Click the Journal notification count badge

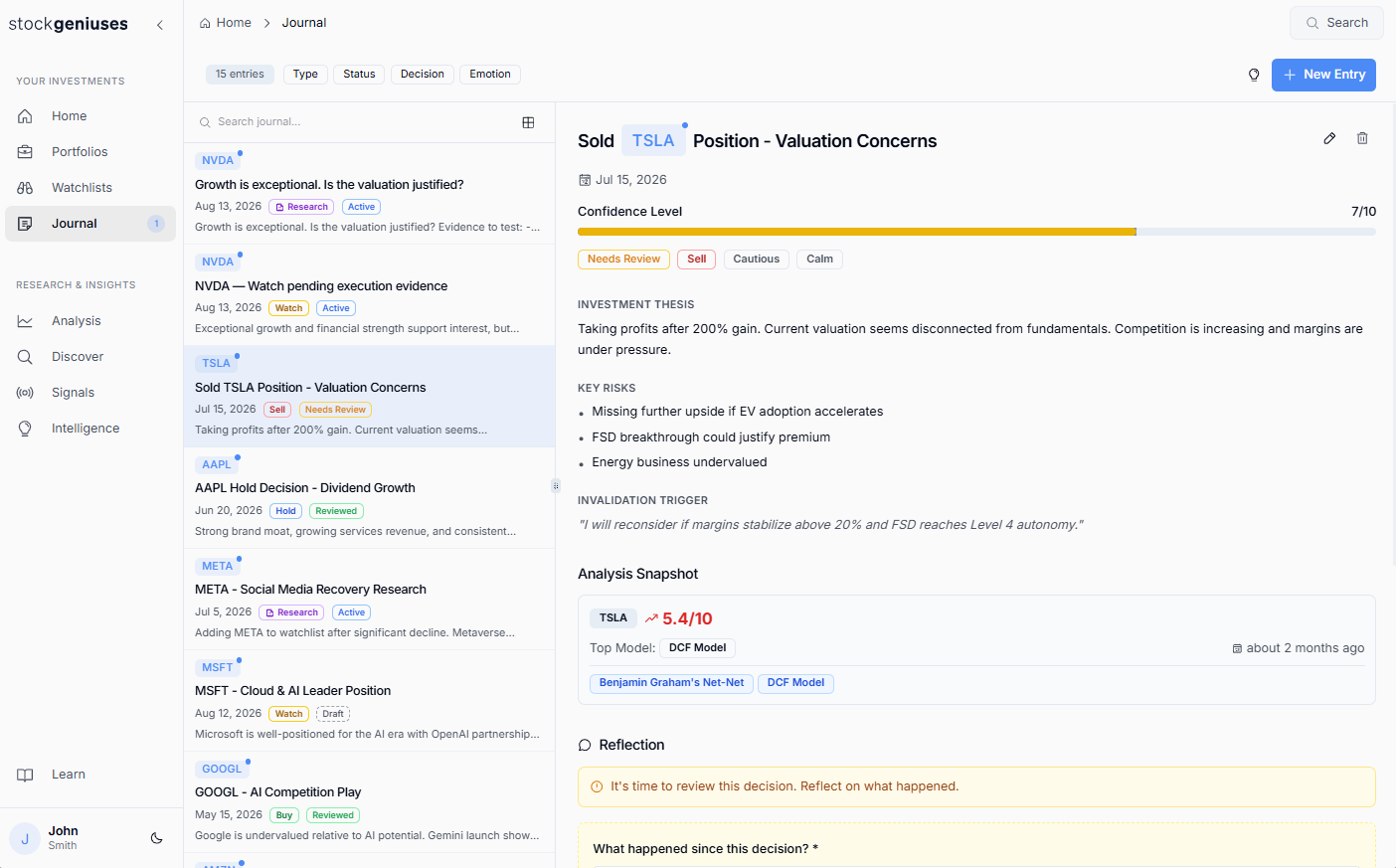click(156, 224)
